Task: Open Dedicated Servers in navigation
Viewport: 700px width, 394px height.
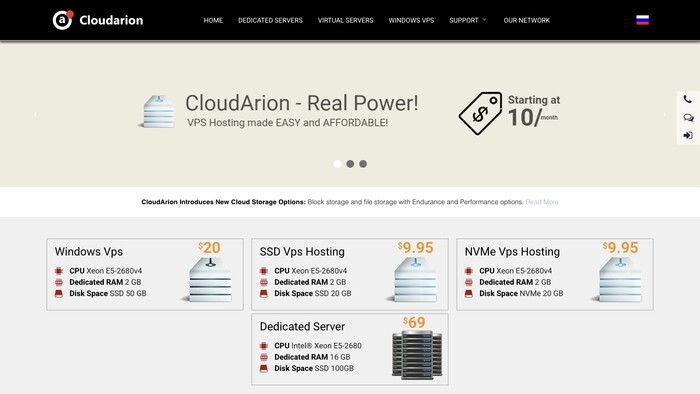Action: [270, 20]
